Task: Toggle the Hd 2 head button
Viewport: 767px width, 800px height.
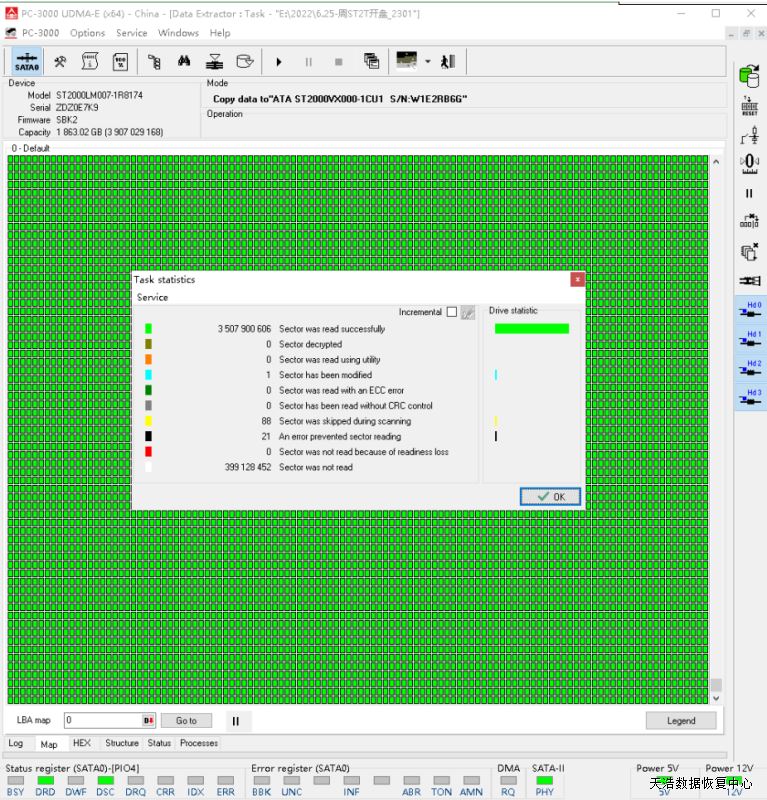Action: [750, 368]
